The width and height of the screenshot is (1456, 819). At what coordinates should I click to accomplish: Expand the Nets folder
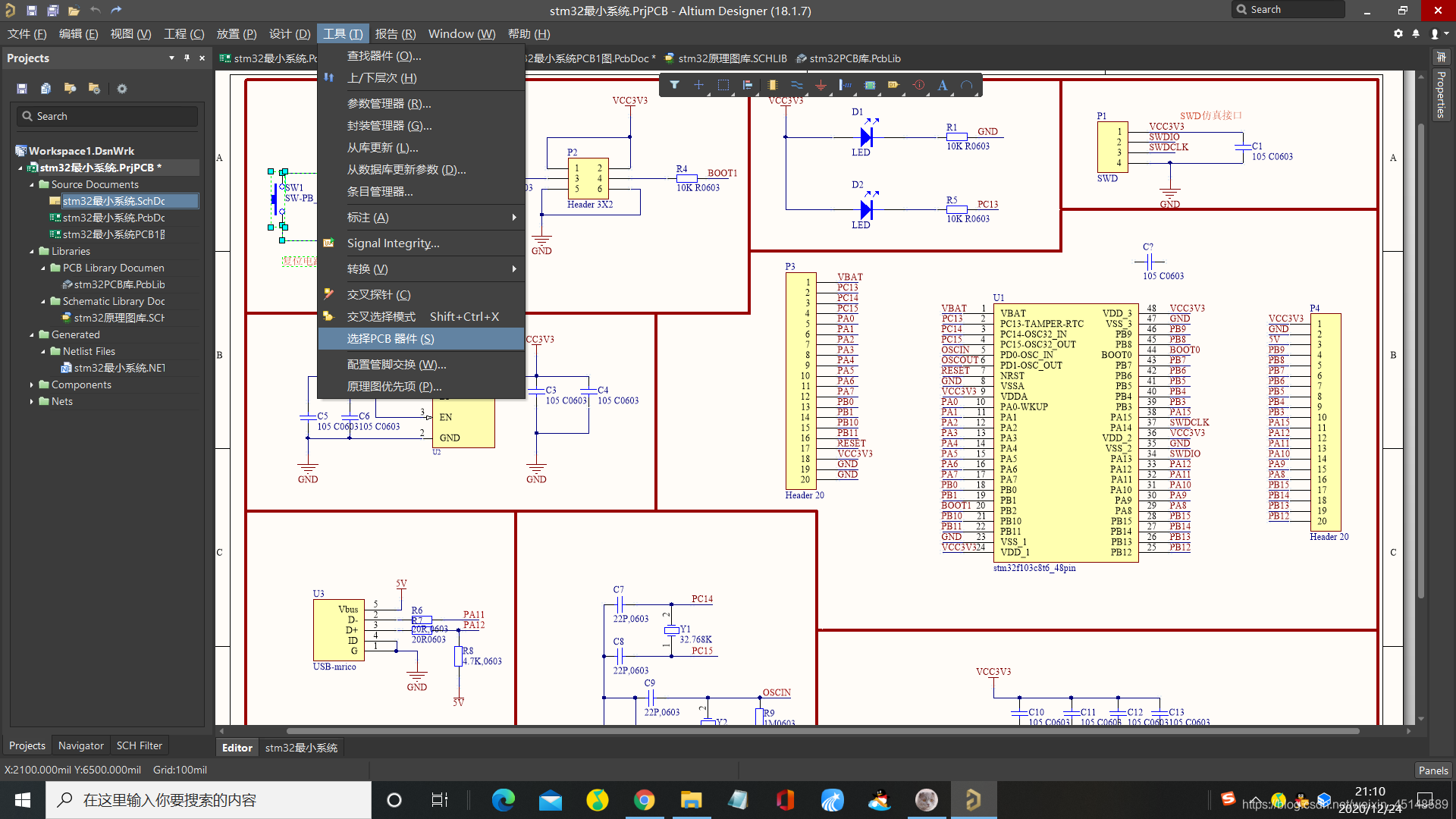32,402
